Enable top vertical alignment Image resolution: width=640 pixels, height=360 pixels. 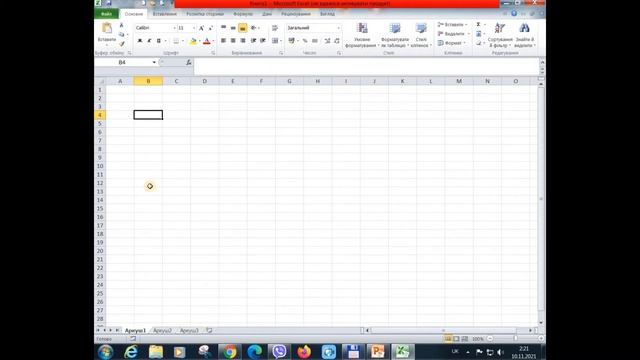[x=223, y=28]
